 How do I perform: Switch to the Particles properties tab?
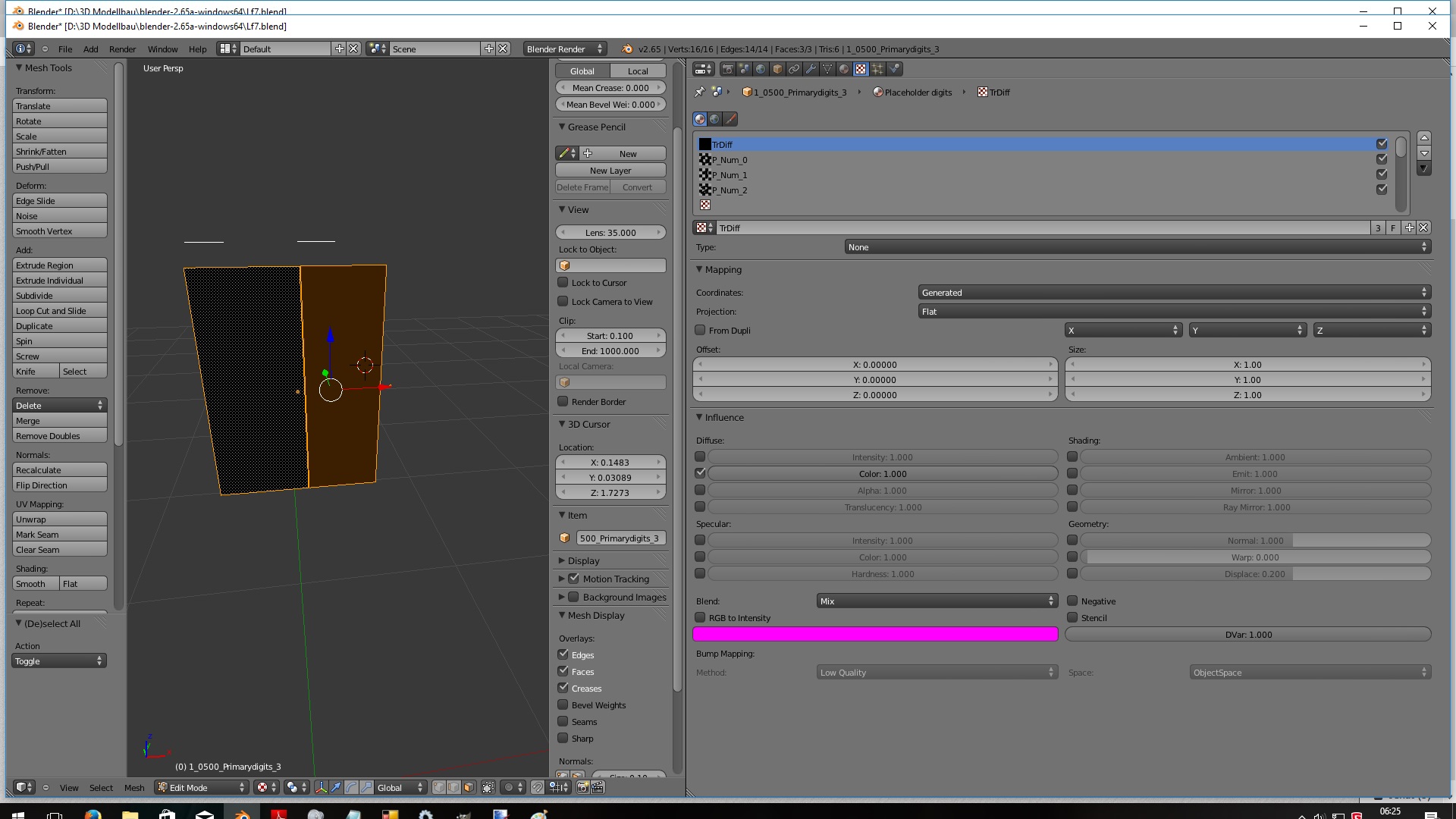click(877, 69)
